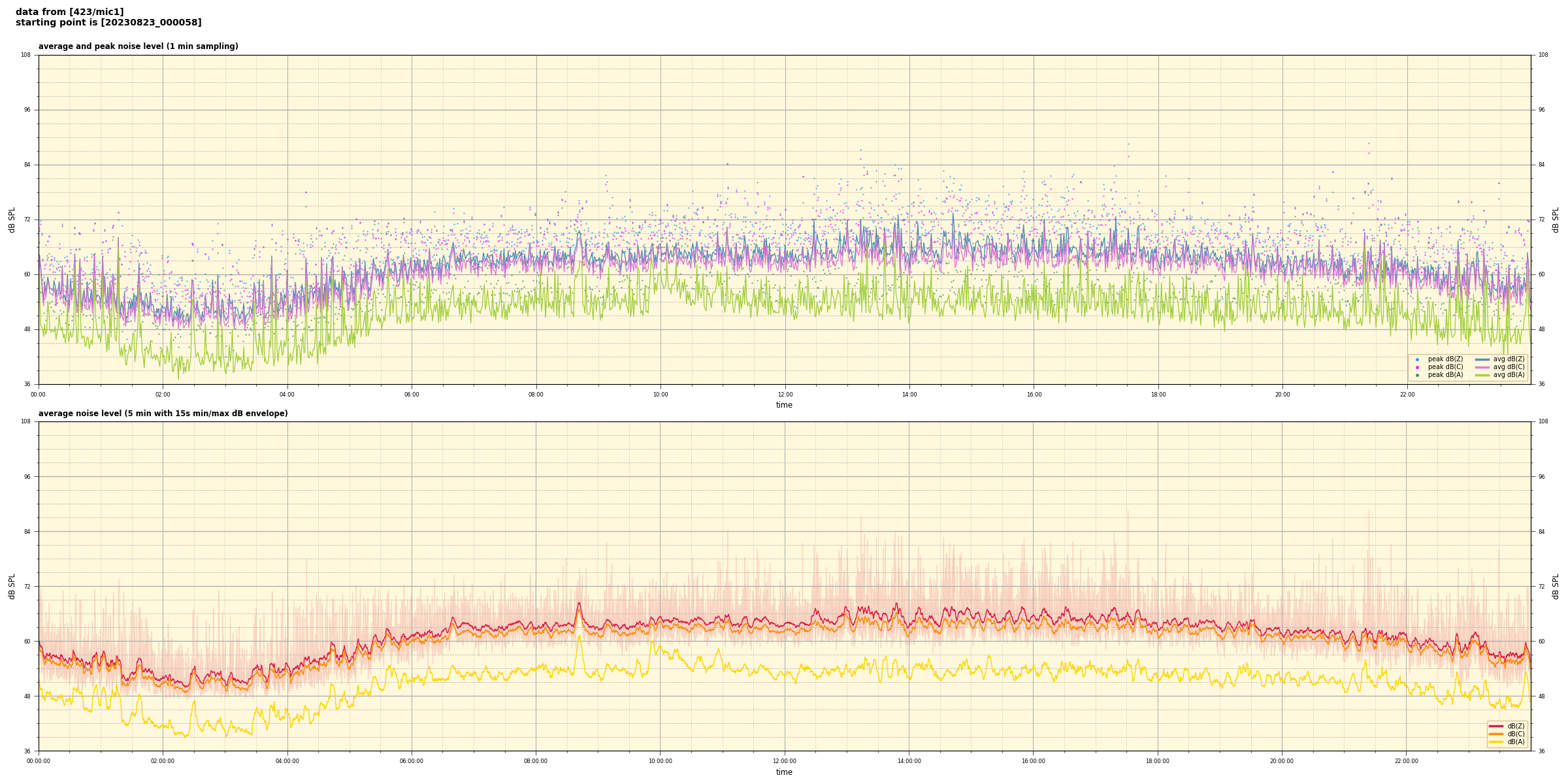Click the avg dB(Z) legend line
The image size is (1568, 784).
click(1482, 359)
